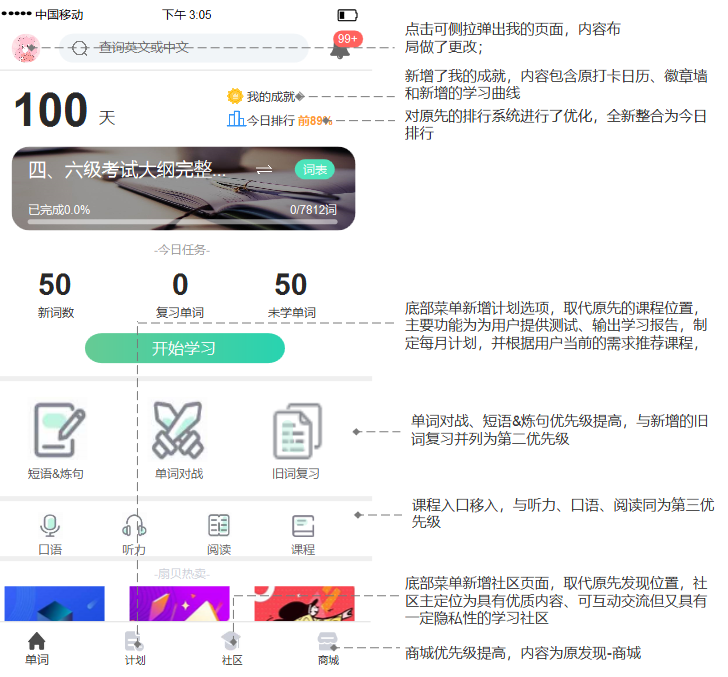This screenshot has width=728, height=677.
Task: Open the green 词表 word list button
Action: 315,169
